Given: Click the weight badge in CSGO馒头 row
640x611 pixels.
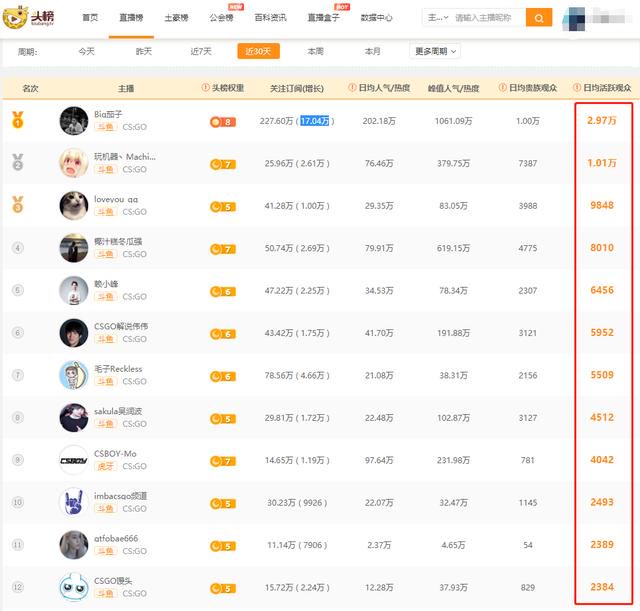Looking at the screenshot, I should click(223, 589).
